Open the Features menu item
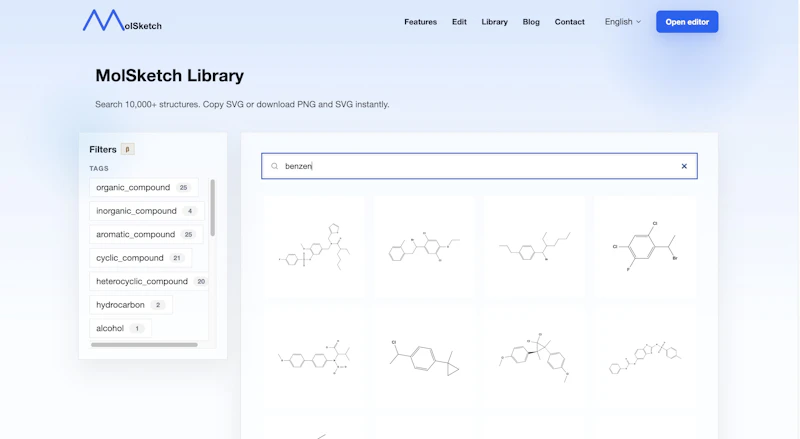This screenshot has width=800, height=439. (420, 22)
